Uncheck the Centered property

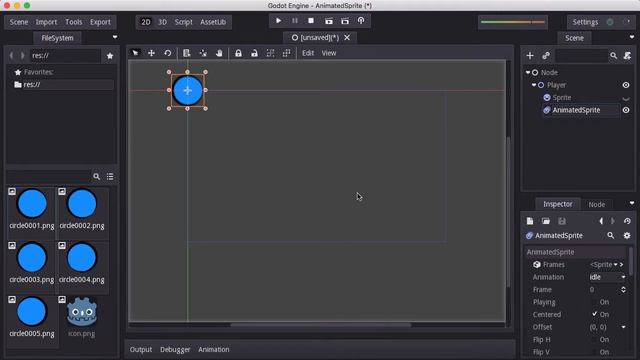click(594, 314)
